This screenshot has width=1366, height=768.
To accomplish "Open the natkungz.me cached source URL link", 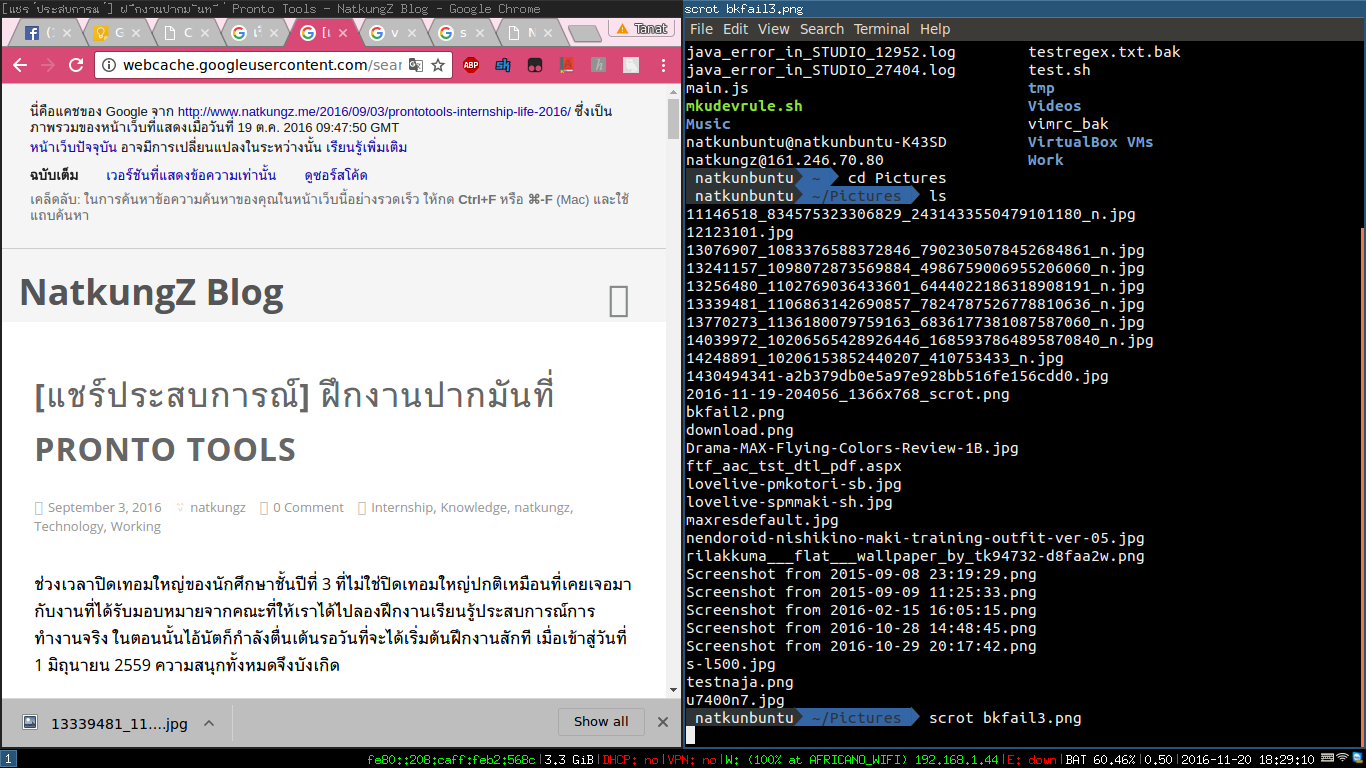I will coord(373,112).
